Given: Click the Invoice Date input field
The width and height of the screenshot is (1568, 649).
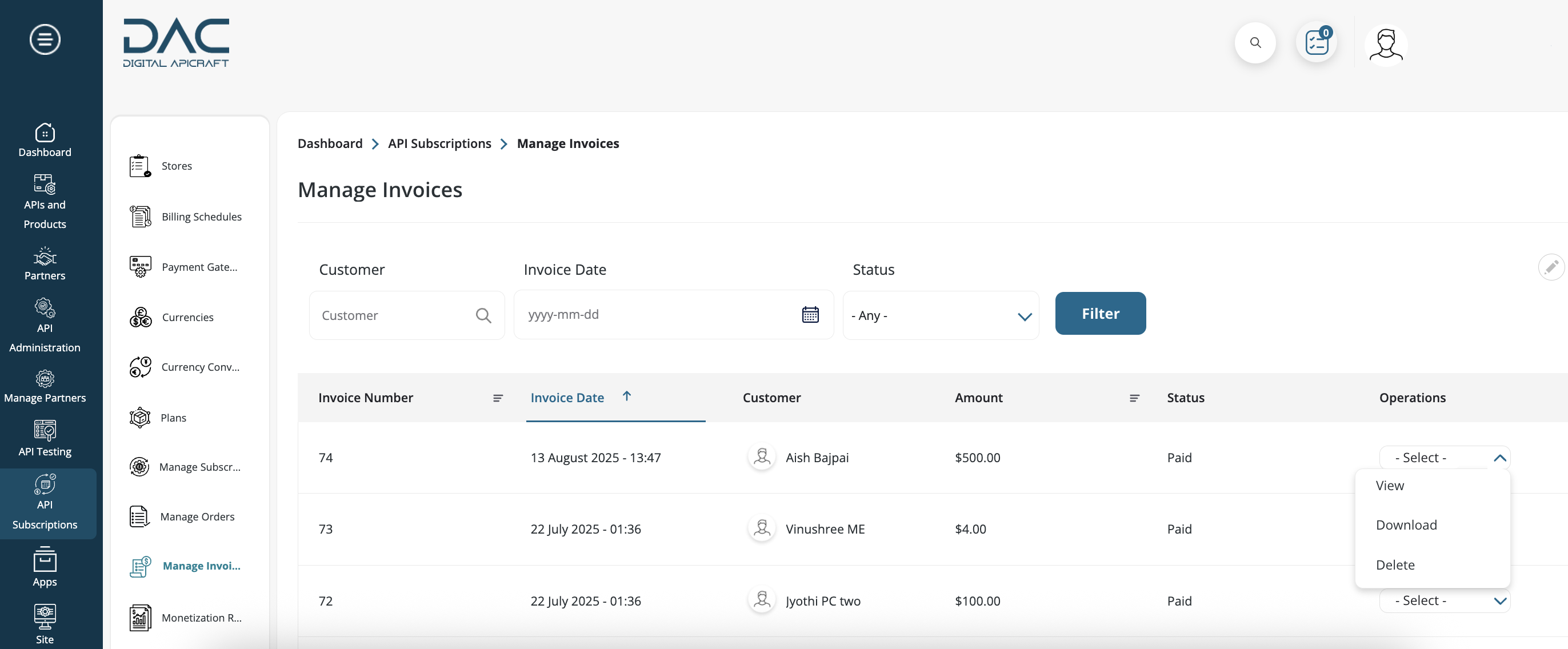Looking at the screenshot, I should [673, 314].
